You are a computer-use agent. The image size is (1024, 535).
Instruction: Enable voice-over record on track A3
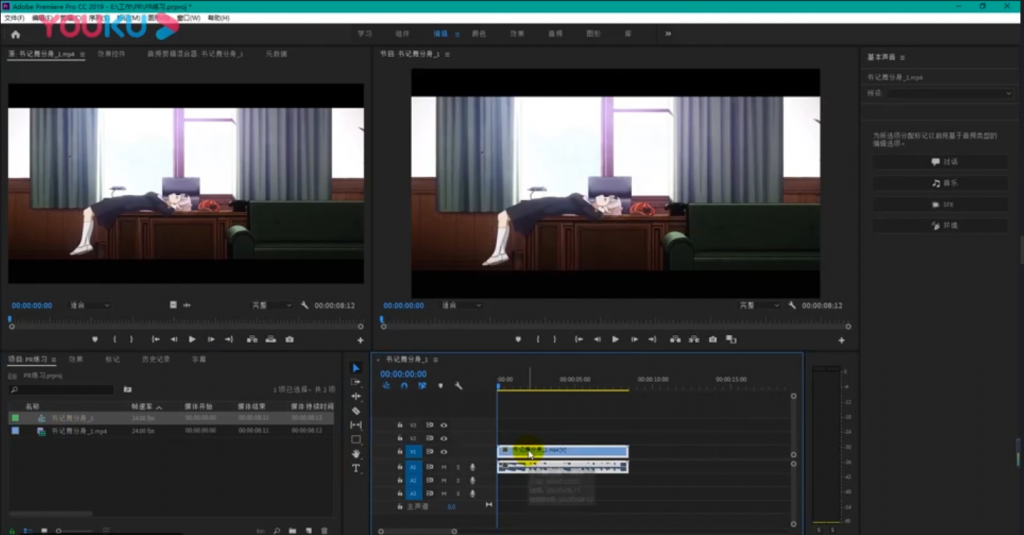[x=473, y=493]
